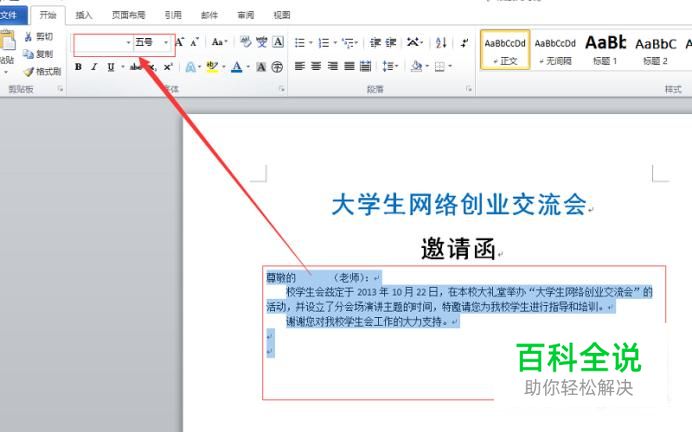The width and height of the screenshot is (692, 432).
Task: Toggle character shading (gray A)
Action: pyautogui.click(x=261, y=67)
